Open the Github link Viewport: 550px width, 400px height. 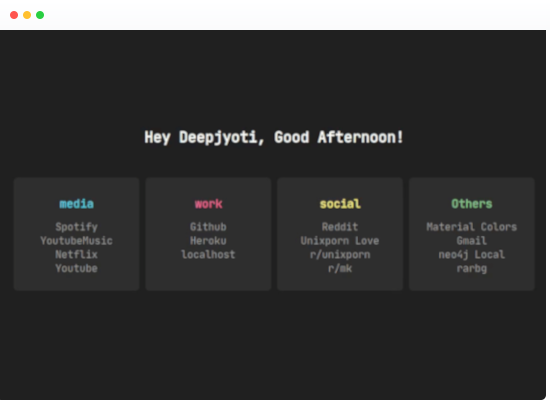click(x=208, y=227)
